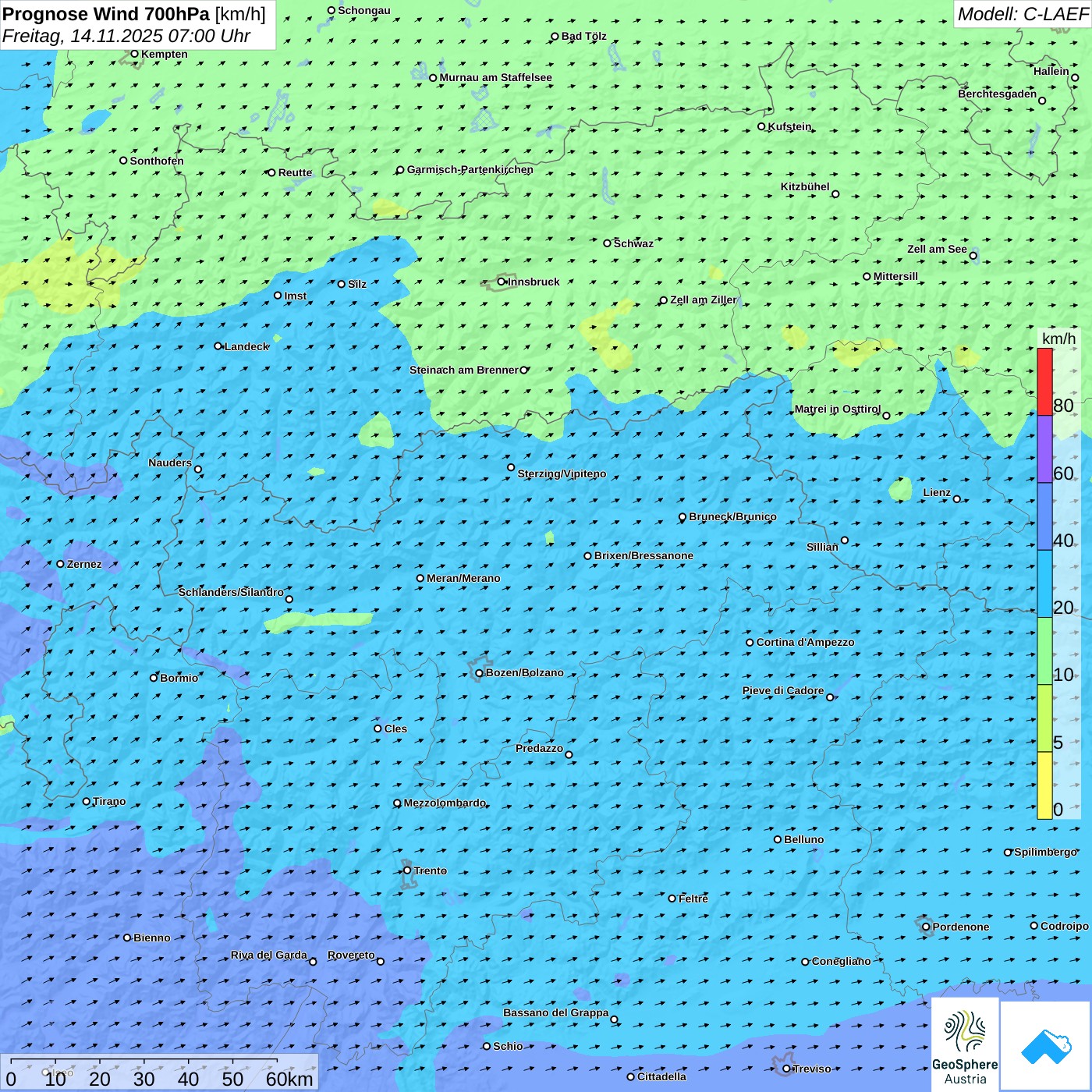Screen dimensions: 1092x1092
Task: Click the GeoSphere Austria logo
Action: [x=965, y=1044]
